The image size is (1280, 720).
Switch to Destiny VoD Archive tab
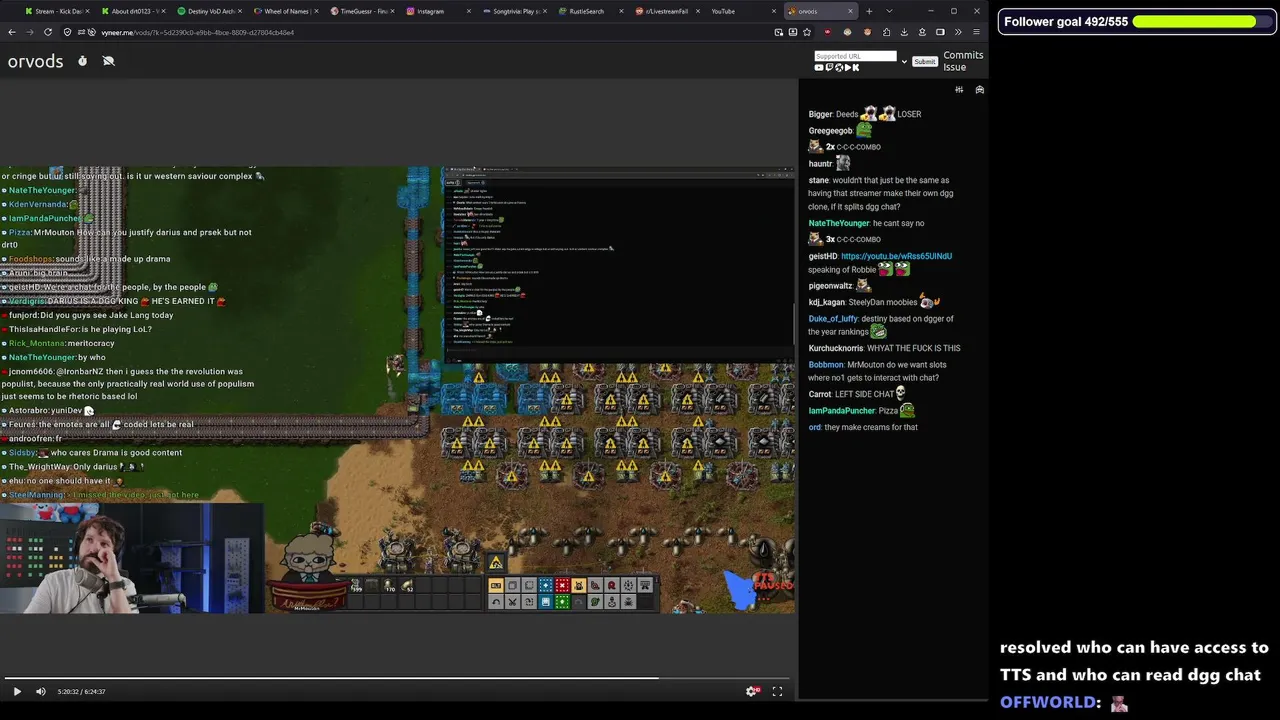(210, 11)
